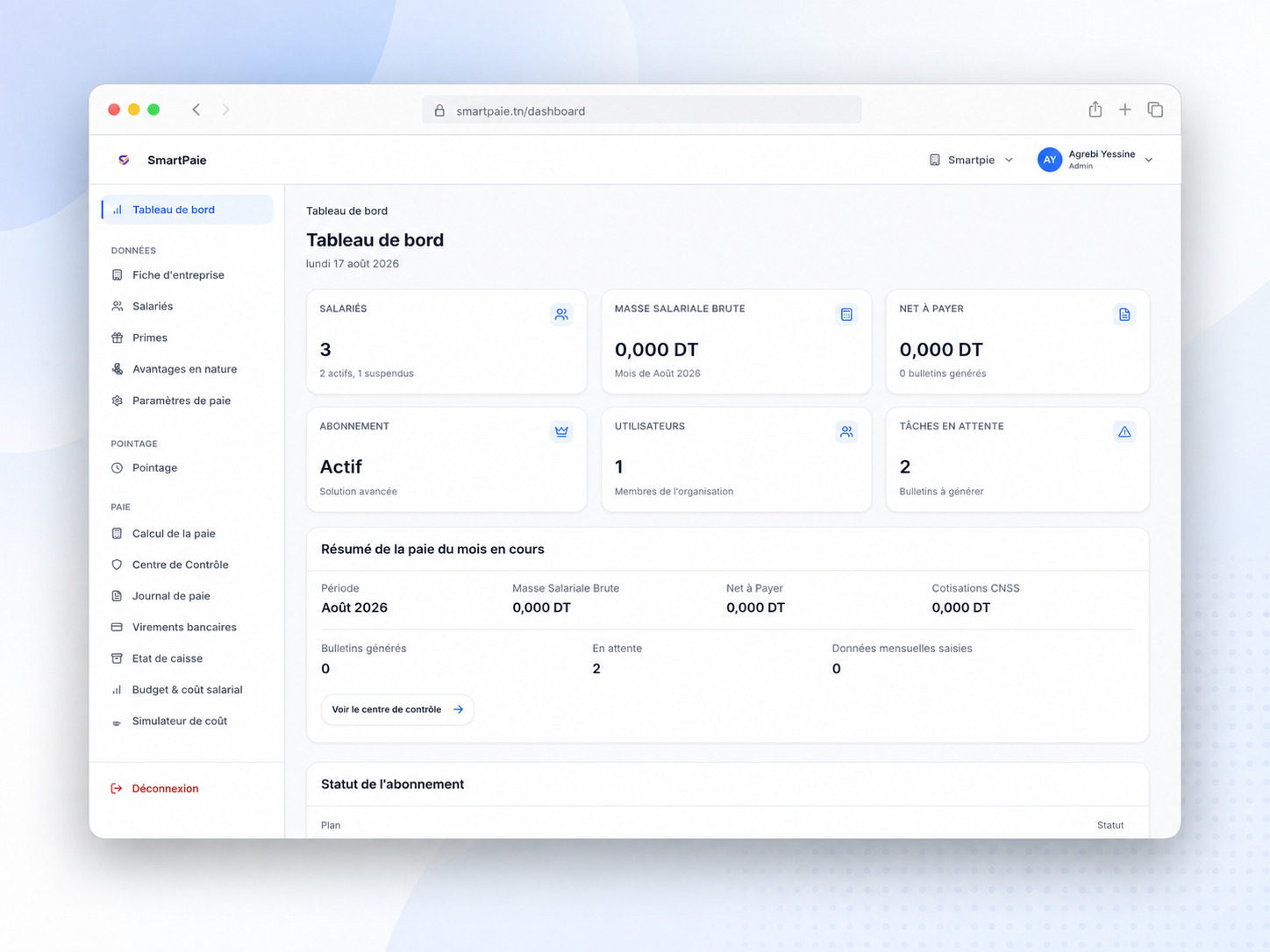Expand the Agrebi Yessine user menu chevron
The image size is (1270, 952).
[1149, 160]
